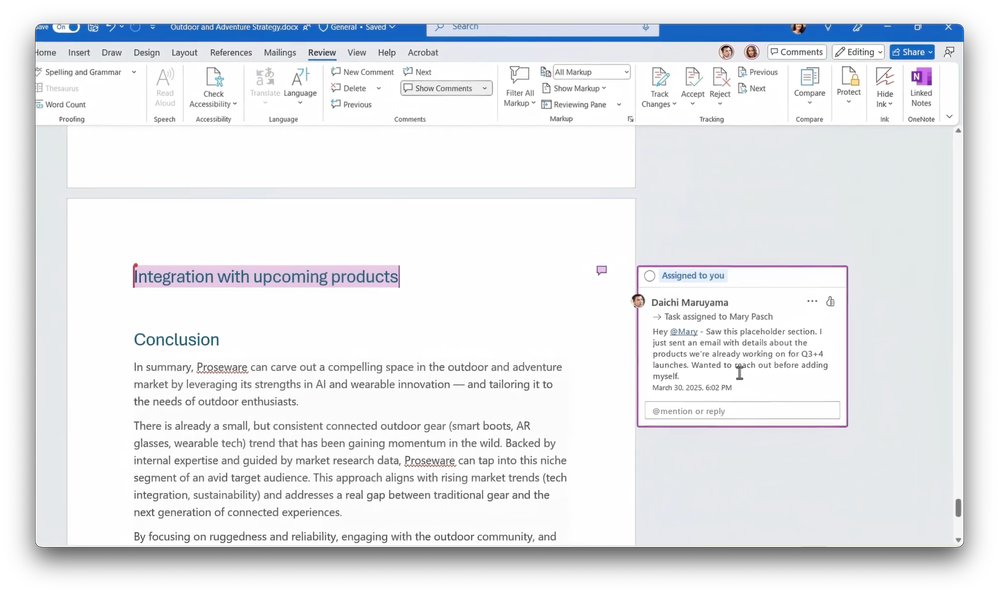Click the @Mary mention link
Screen dimensions: 999x594
coord(684,331)
